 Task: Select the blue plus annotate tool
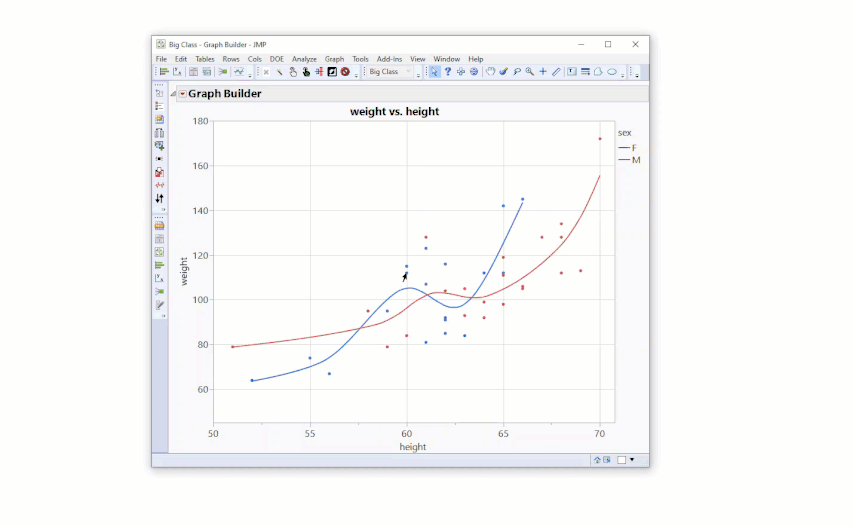coord(543,72)
